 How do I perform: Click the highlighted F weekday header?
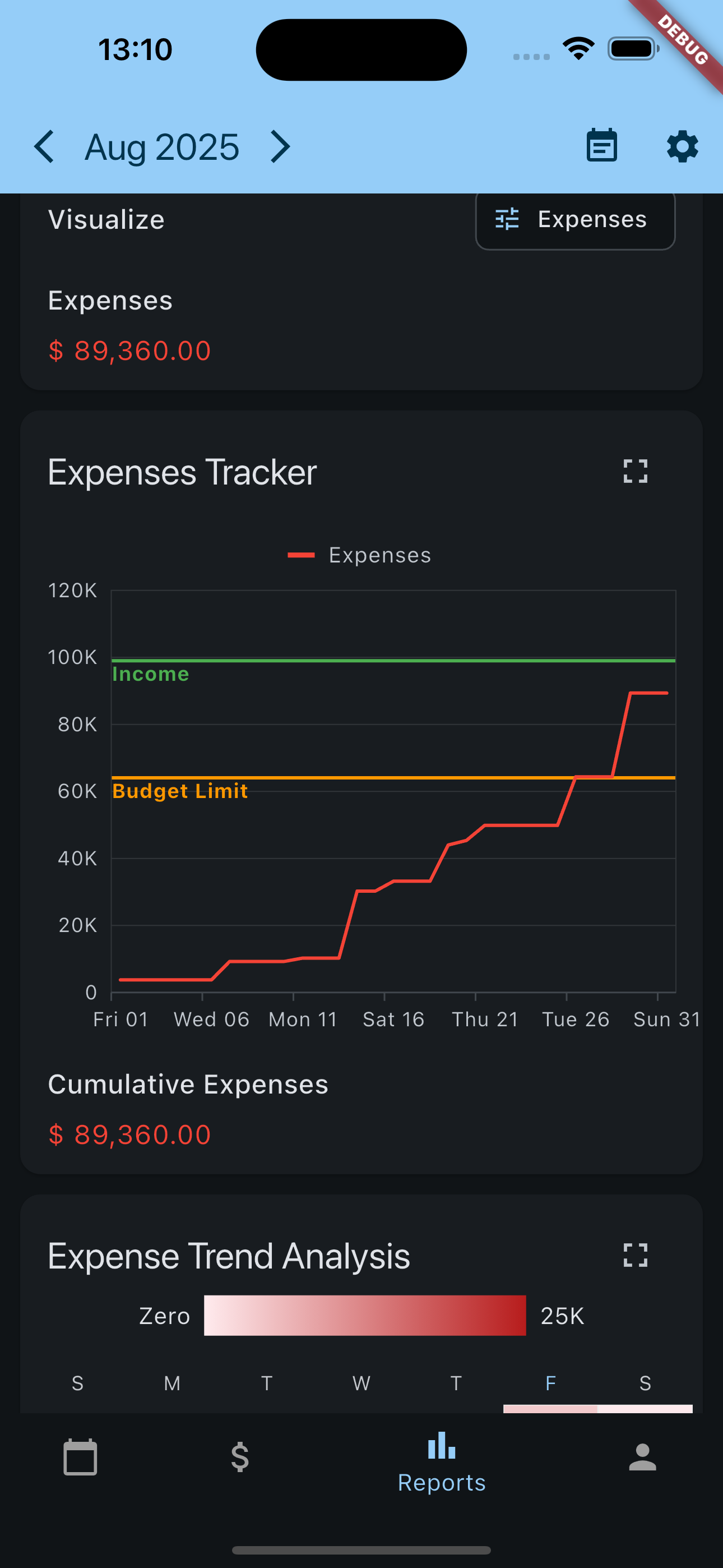550,1383
